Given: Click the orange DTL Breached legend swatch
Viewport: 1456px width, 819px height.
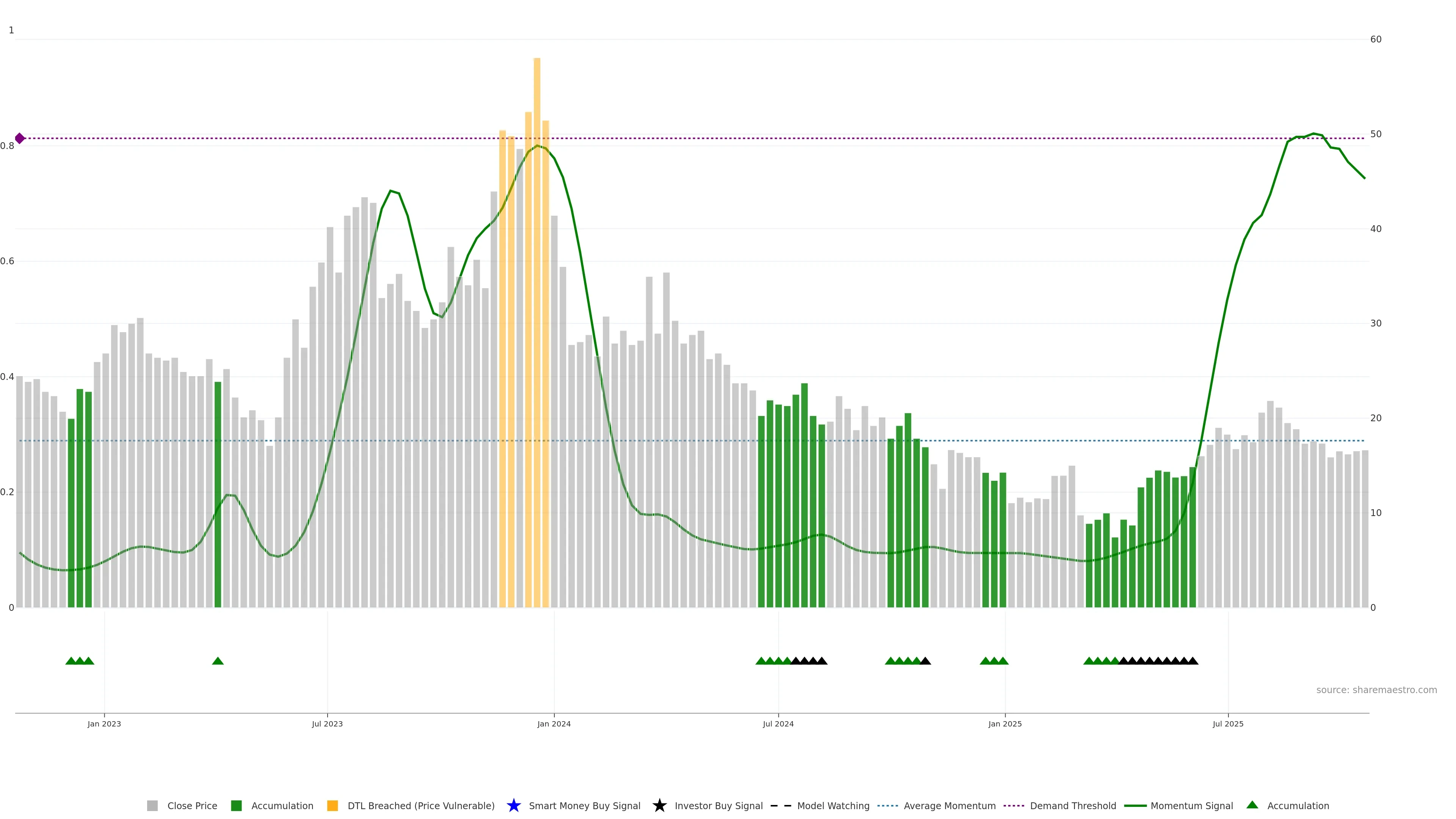Looking at the screenshot, I should 333,805.
